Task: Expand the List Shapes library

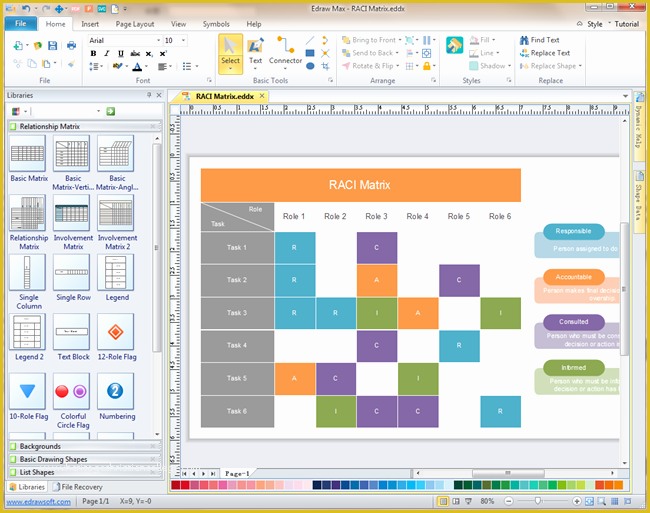Action: tap(85, 472)
